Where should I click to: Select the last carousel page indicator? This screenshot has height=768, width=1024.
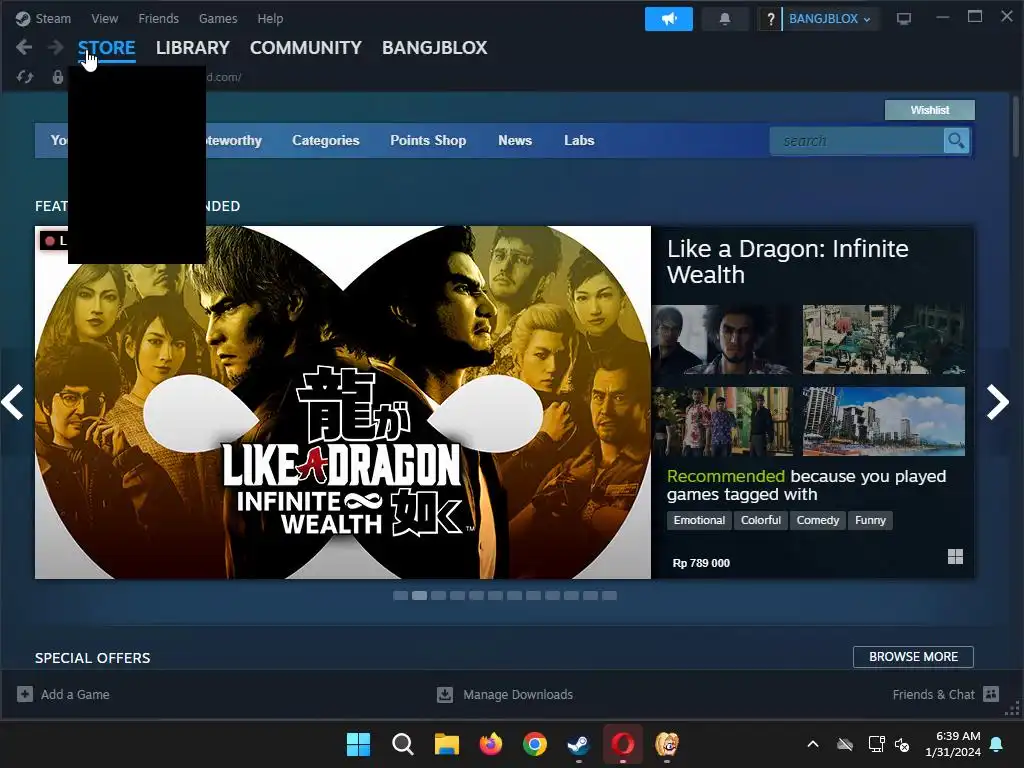click(609, 596)
